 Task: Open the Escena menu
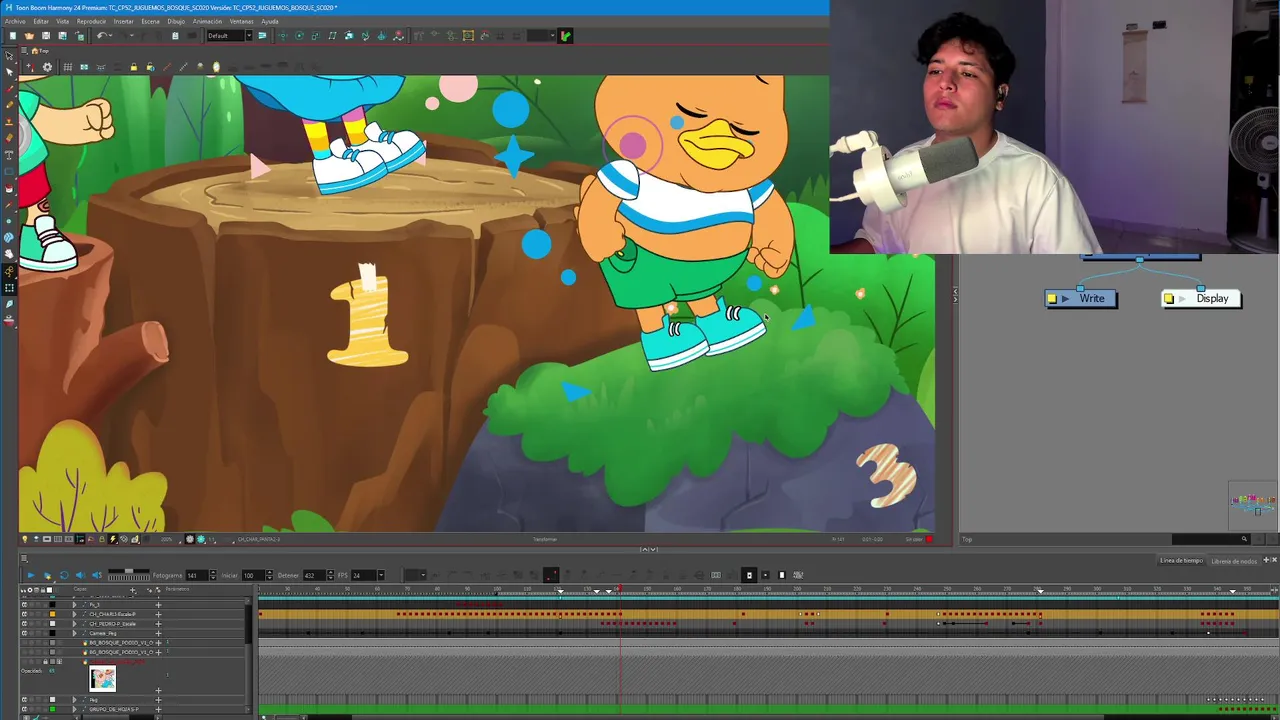[x=150, y=21]
